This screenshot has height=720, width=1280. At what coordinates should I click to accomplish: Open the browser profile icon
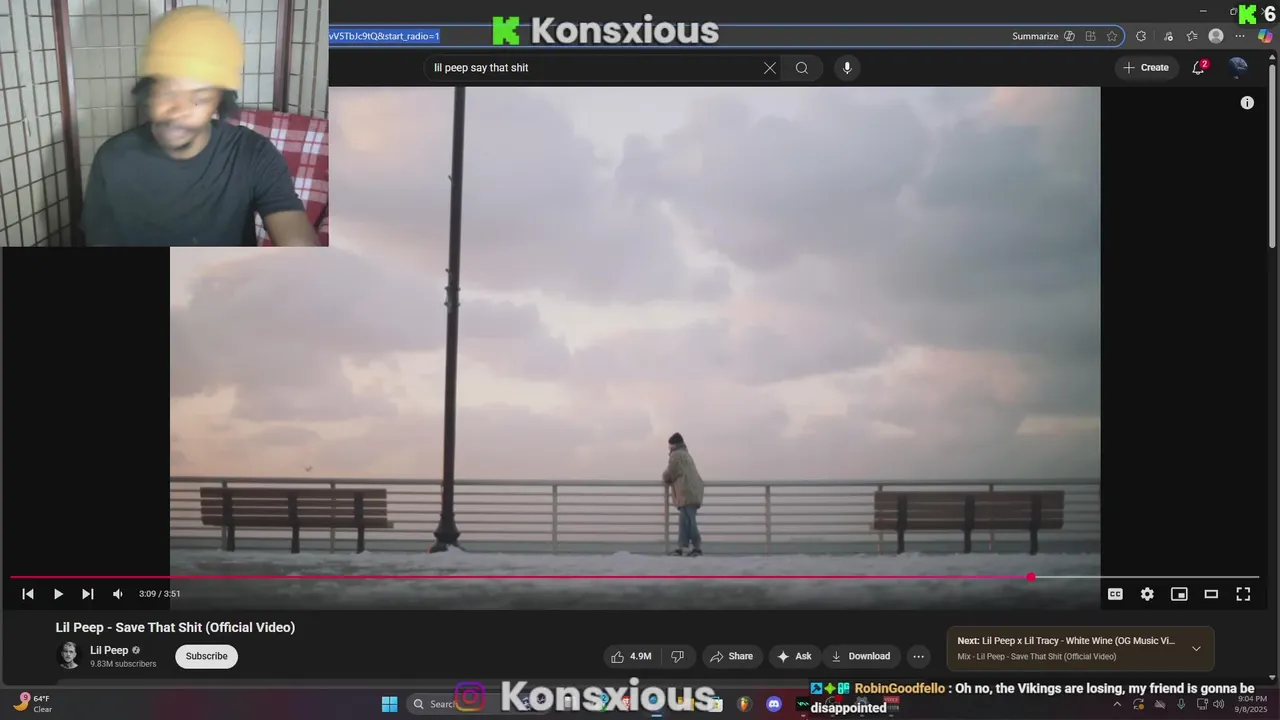(1216, 36)
